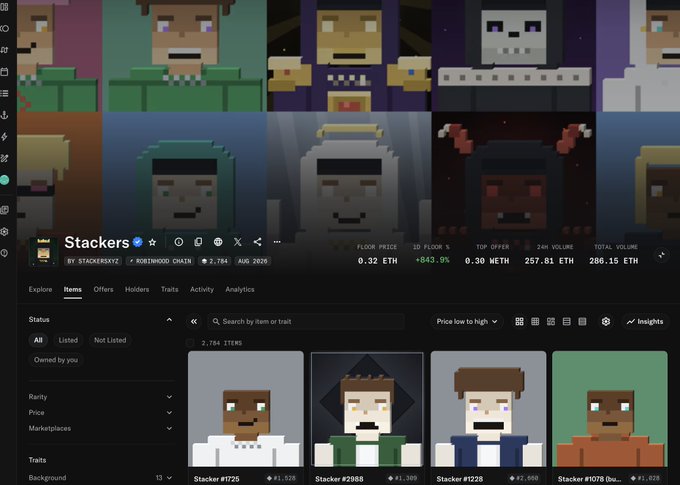This screenshot has width=680, height=485.
Task: Open the Analytics tab
Action: pos(240,289)
